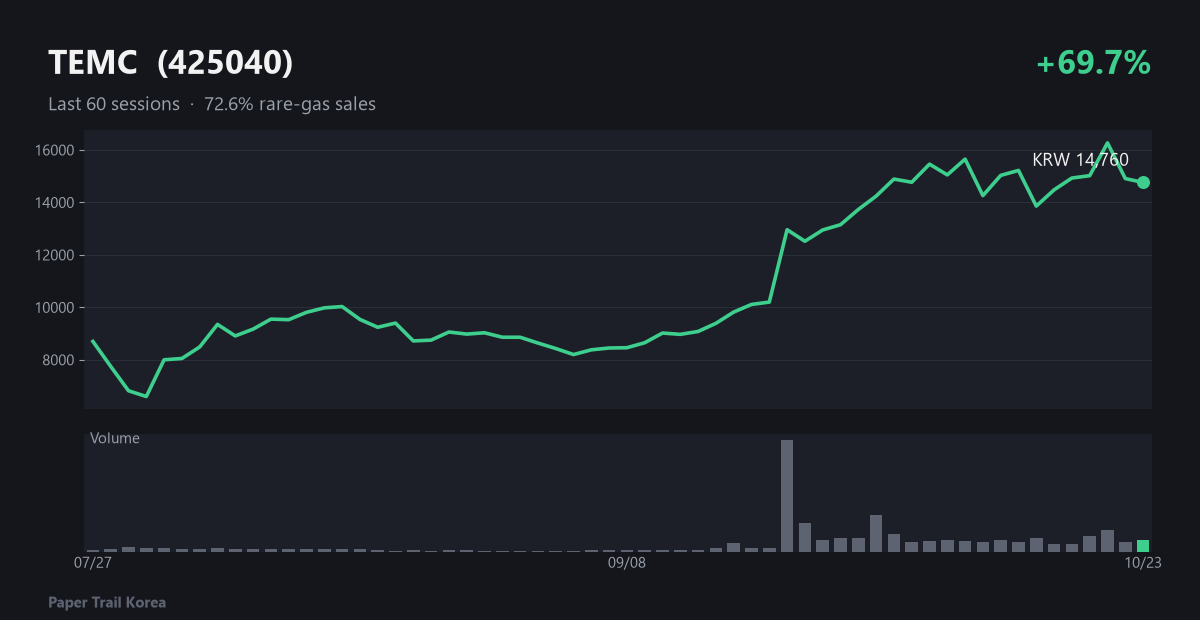Click the 'Last 60 sessions' subtitle text
The height and width of the screenshot is (620, 1200).
(114, 104)
